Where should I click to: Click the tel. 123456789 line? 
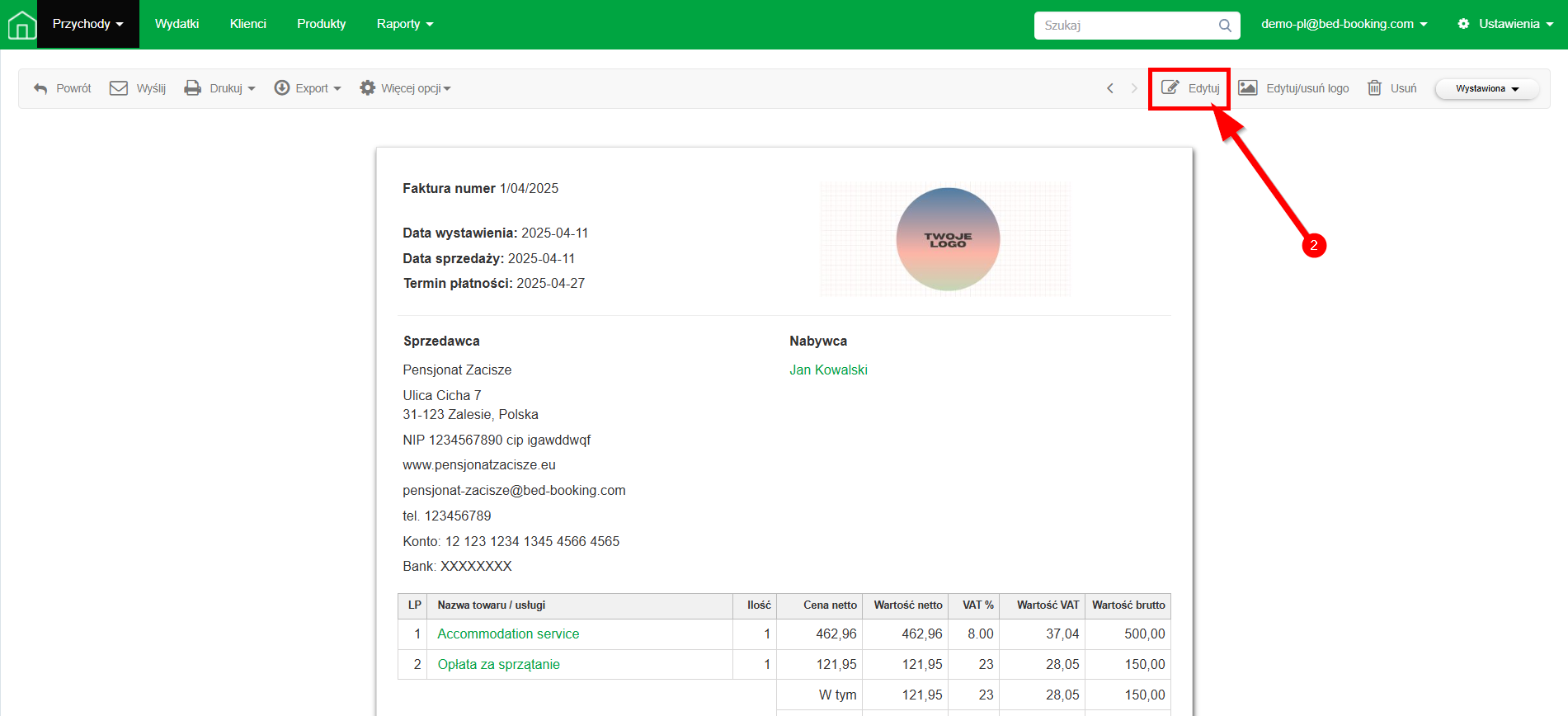pos(446,516)
